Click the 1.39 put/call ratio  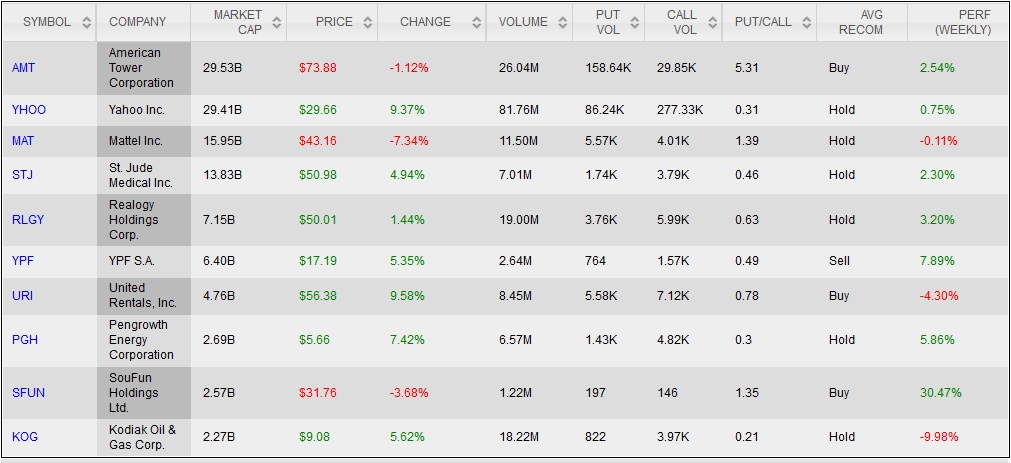coord(747,141)
